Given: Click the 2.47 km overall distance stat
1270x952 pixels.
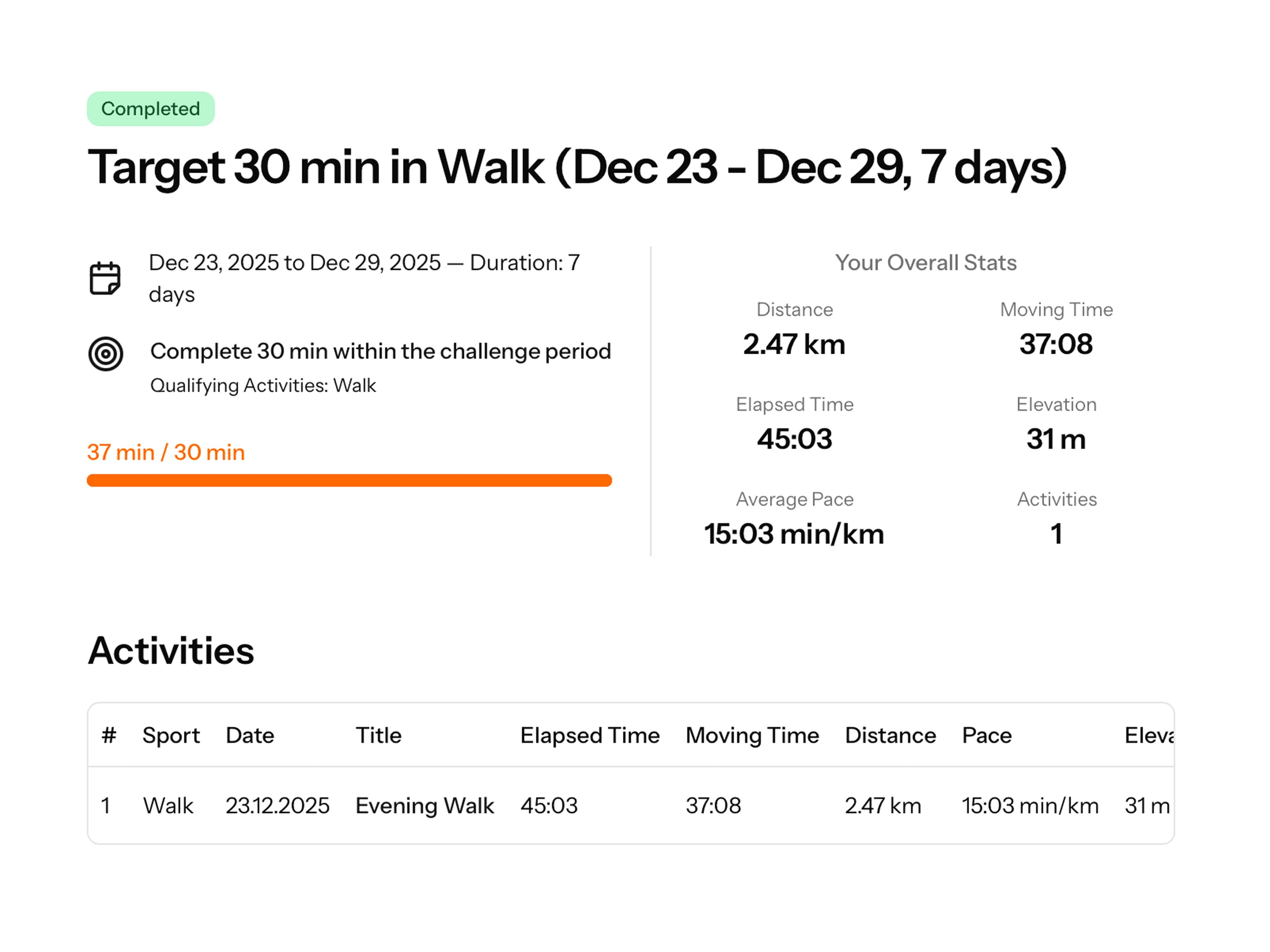Looking at the screenshot, I should pos(794,344).
